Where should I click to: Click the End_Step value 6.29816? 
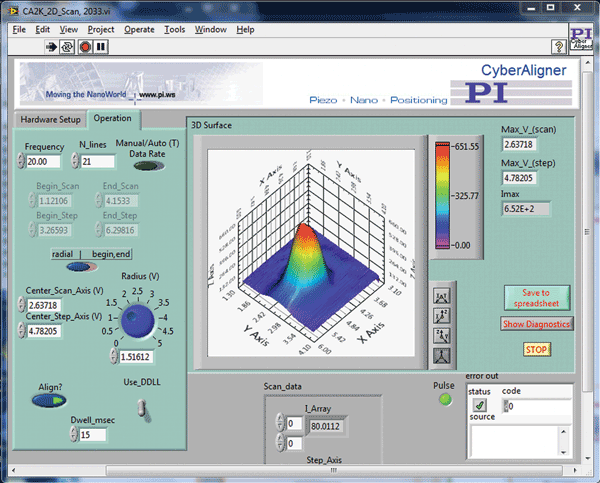121,230
